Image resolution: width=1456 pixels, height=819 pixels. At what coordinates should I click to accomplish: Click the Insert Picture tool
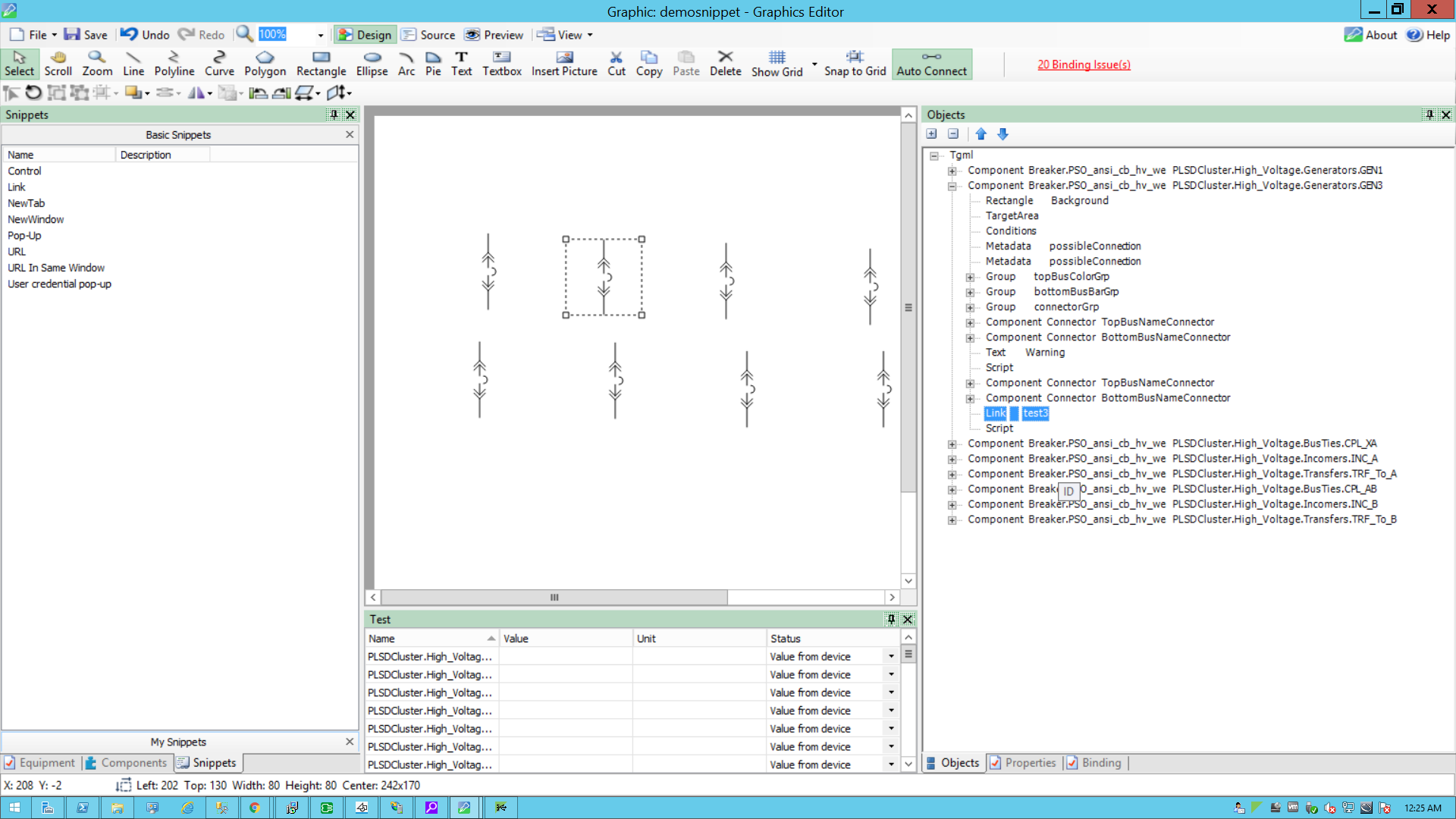pos(563,64)
